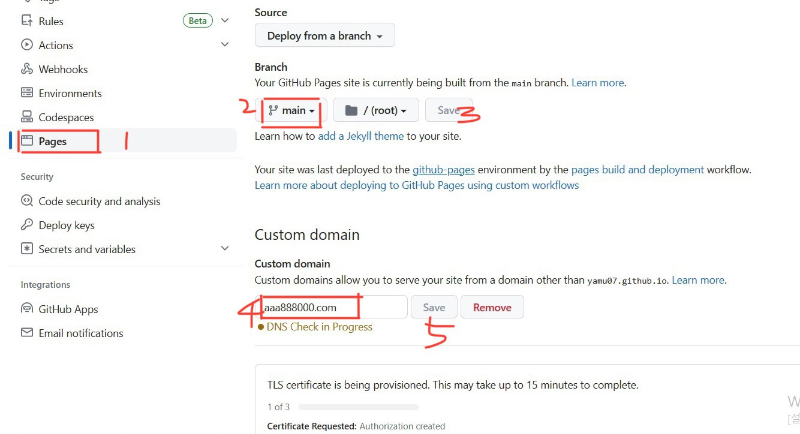
Task: Open Email notifications settings
Action: (x=81, y=333)
